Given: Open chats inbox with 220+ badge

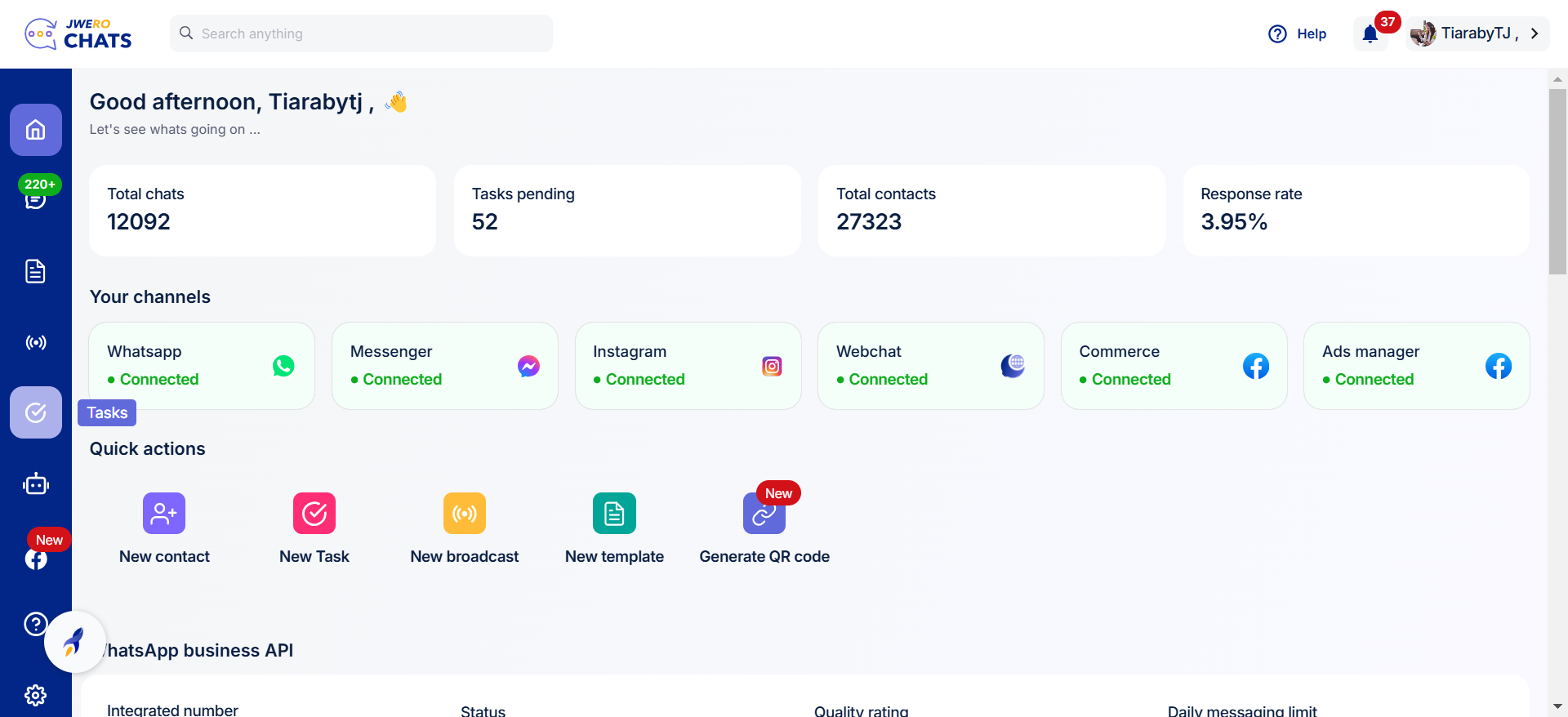Looking at the screenshot, I should 36,198.
